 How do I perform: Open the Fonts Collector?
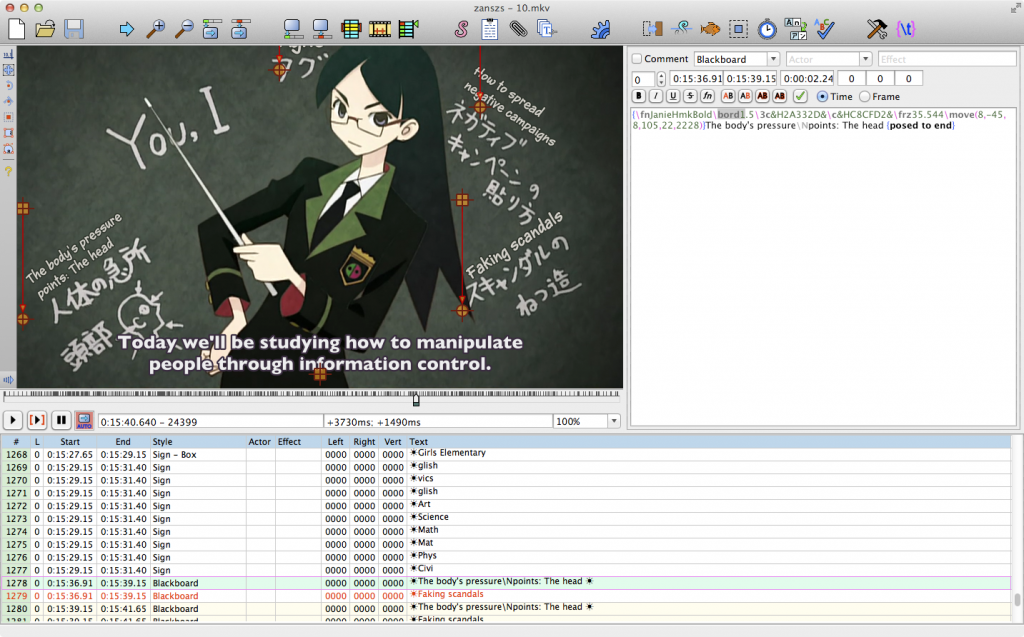pyautogui.click(x=546, y=29)
